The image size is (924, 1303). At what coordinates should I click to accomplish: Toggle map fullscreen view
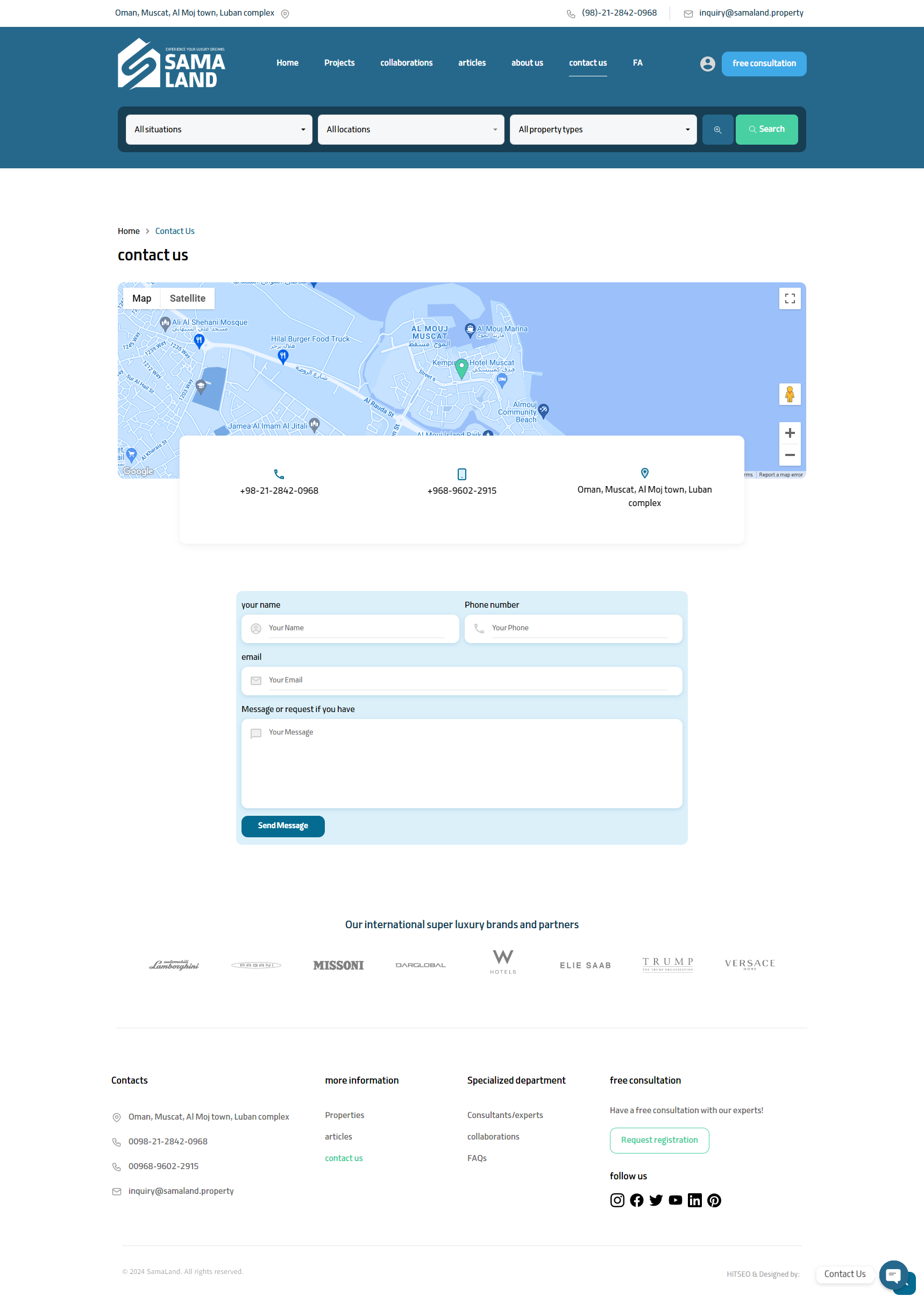[x=789, y=298]
